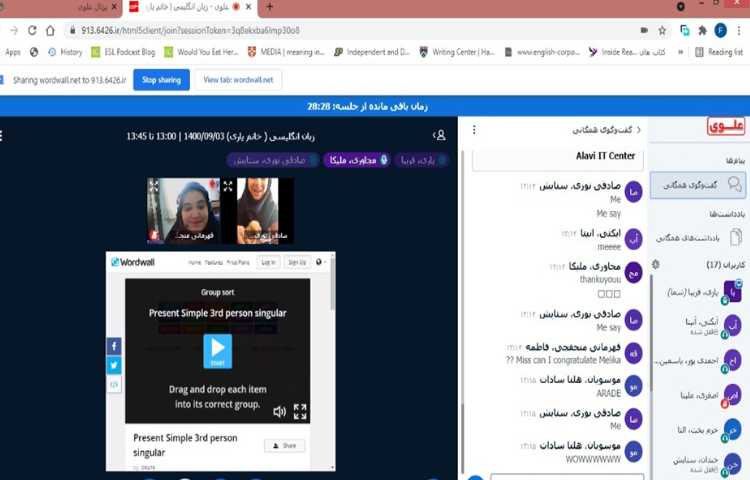Open the History bookmark
Screen dimensions: 750x480
pos(65,52)
